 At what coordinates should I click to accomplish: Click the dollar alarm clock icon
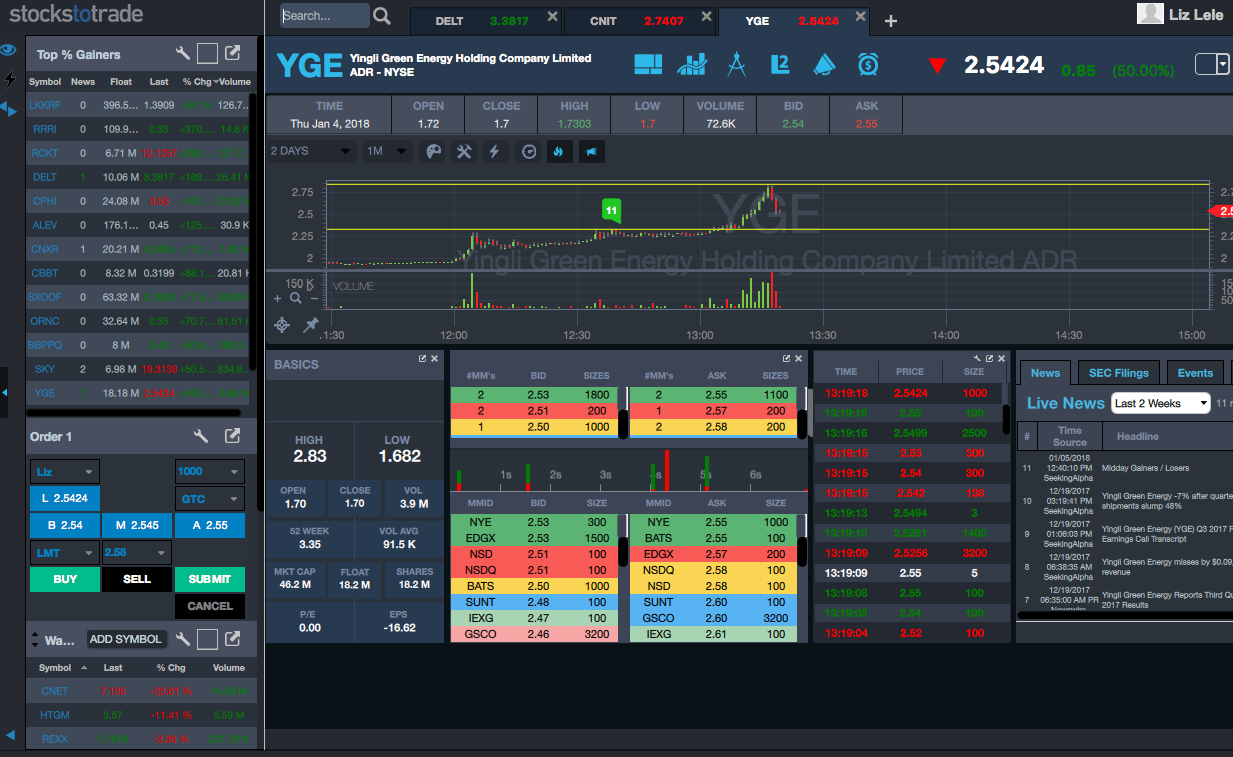tap(868, 65)
